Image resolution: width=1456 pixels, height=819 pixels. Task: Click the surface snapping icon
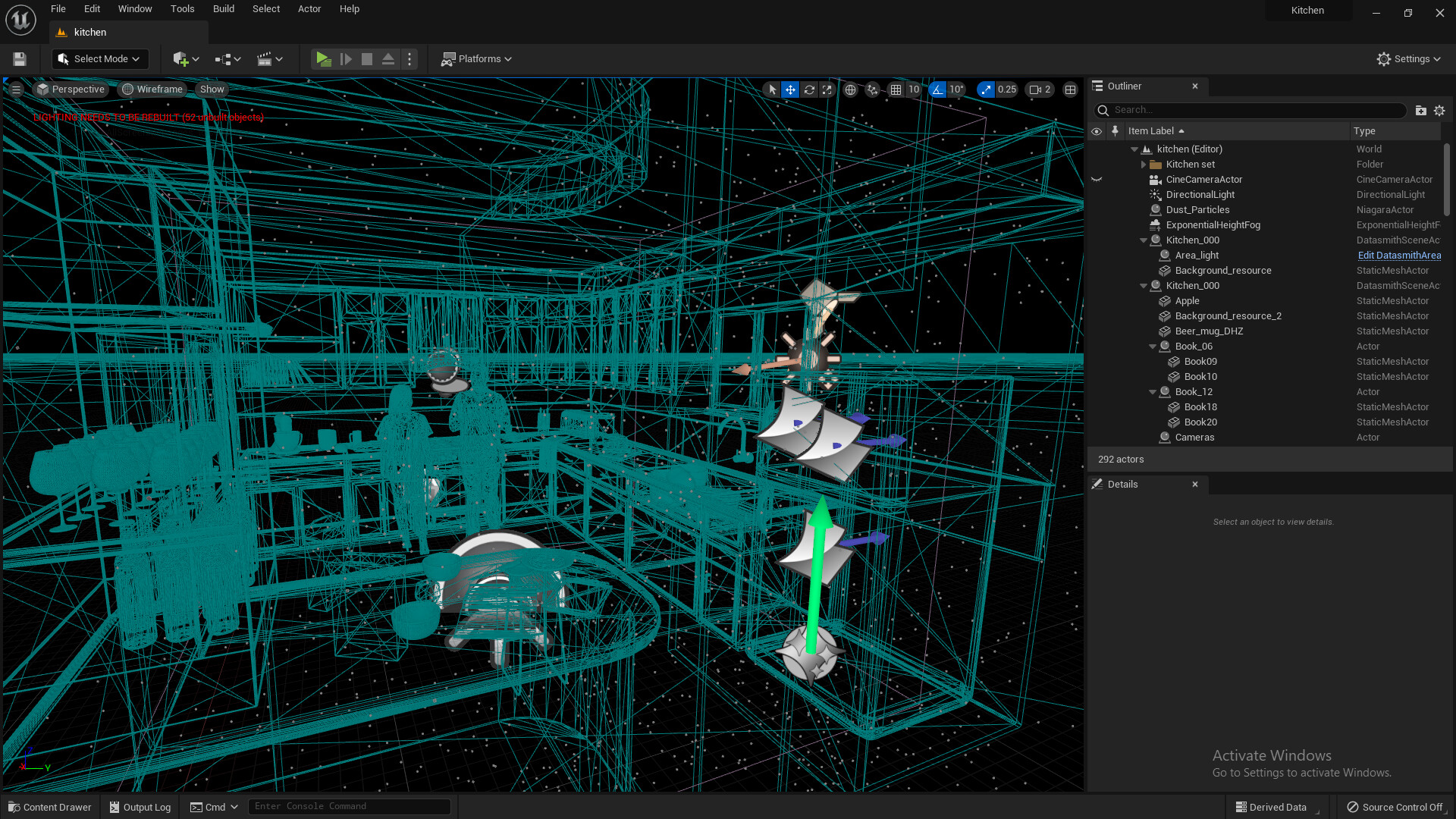point(873,89)
